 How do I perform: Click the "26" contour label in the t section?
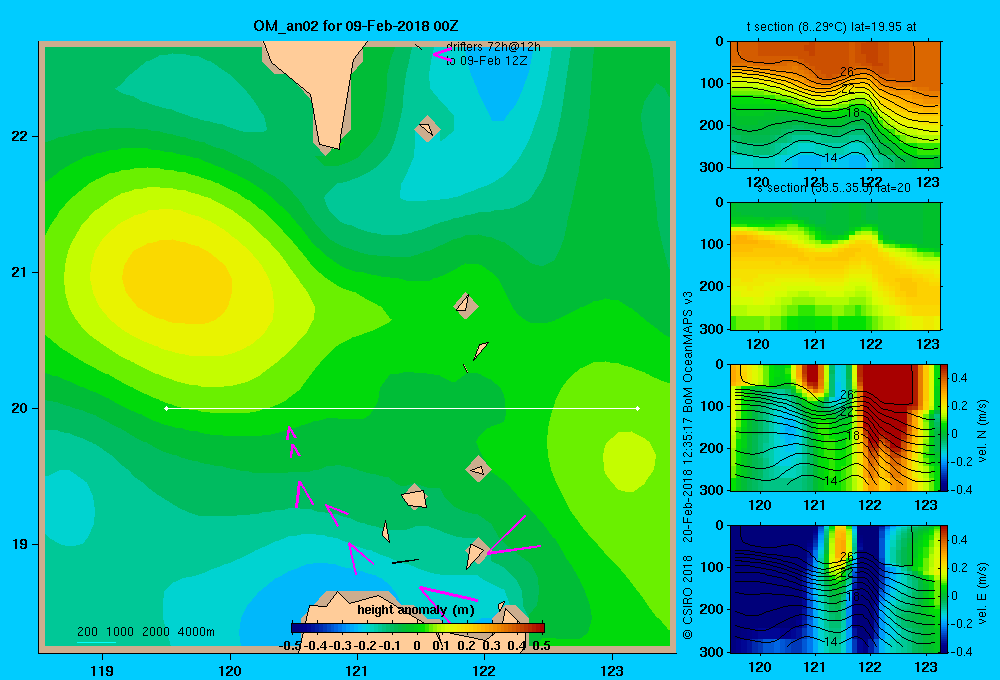tap(846, 71)
